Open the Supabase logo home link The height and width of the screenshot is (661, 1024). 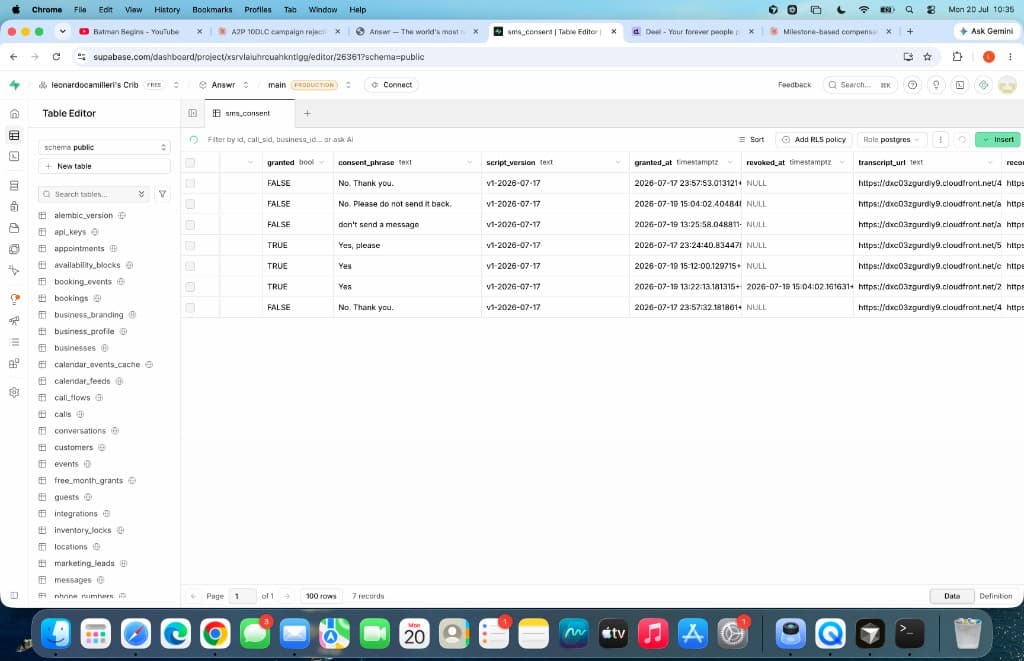14,85
